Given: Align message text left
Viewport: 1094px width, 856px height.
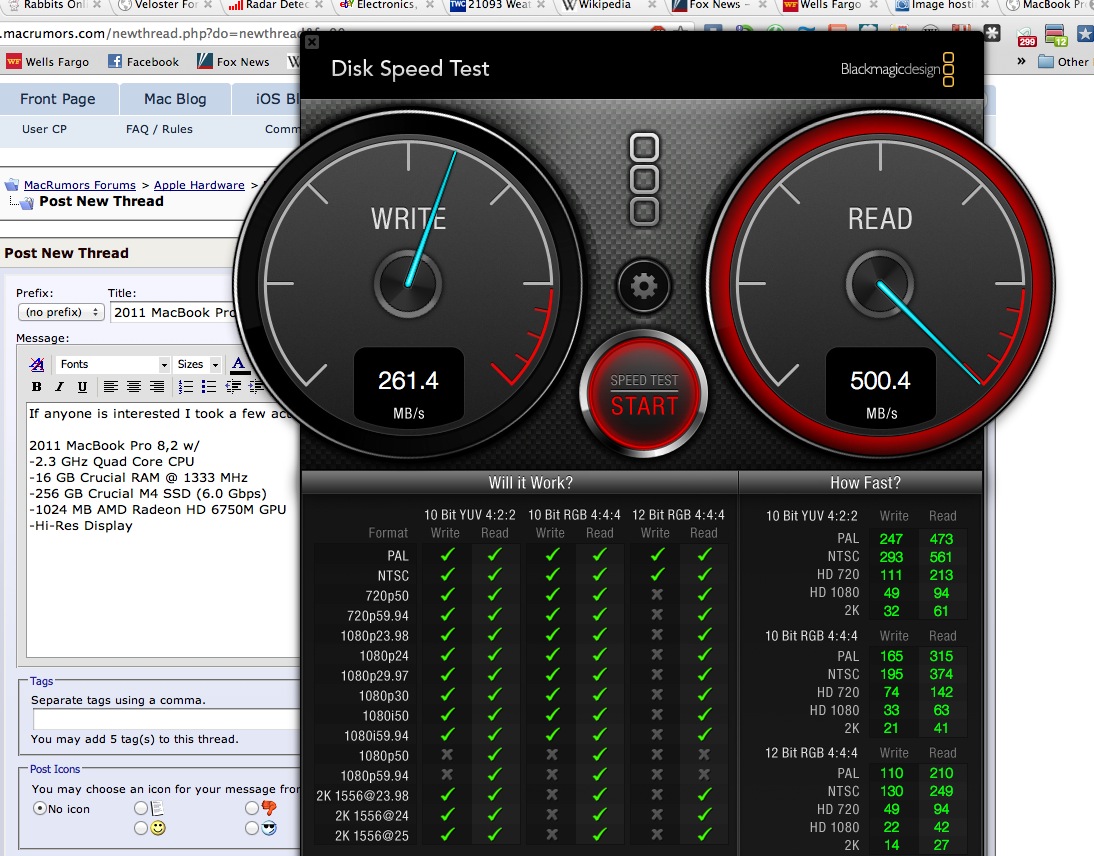Looking at the screenshot, I should tap(110, 386).
